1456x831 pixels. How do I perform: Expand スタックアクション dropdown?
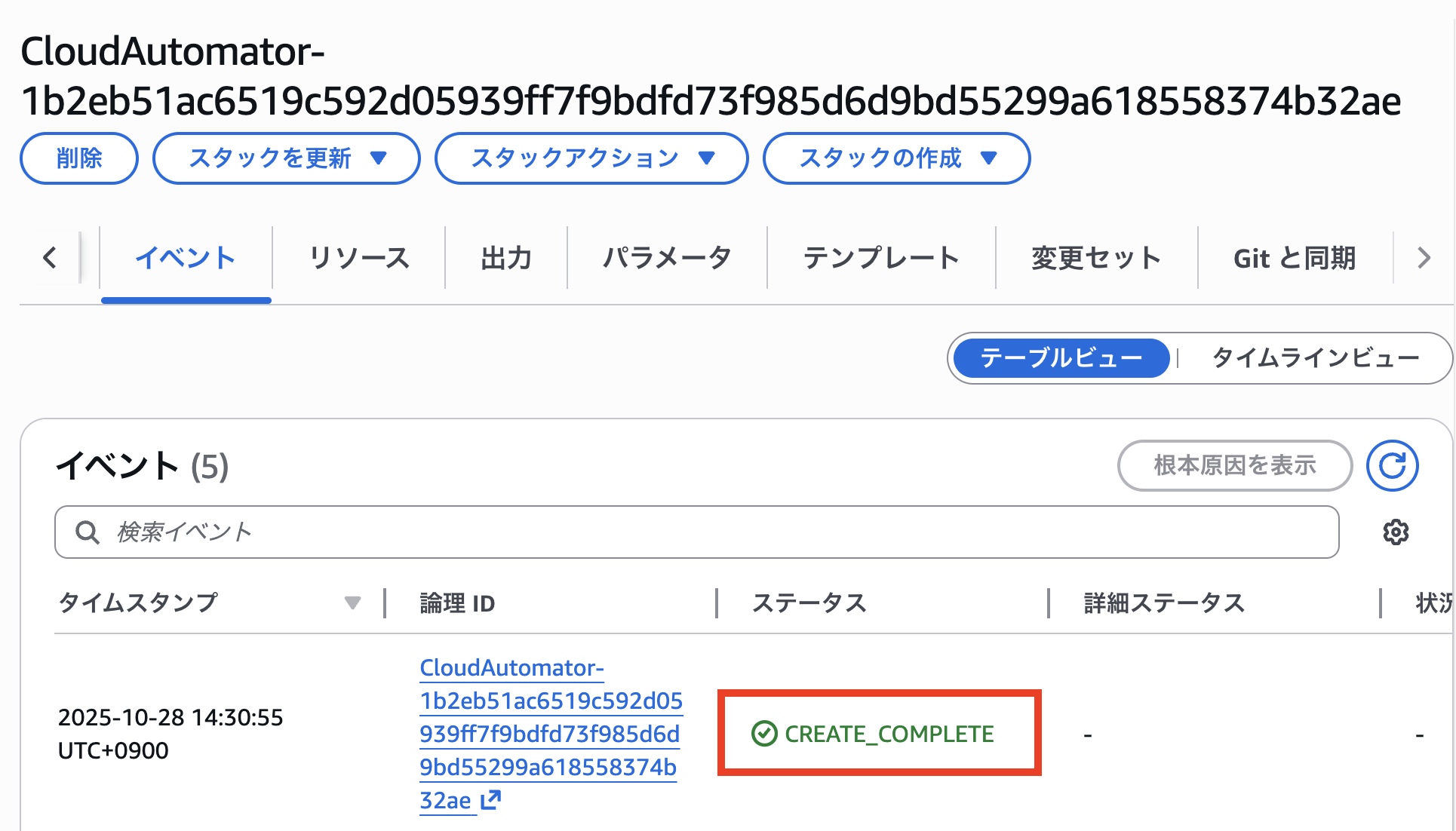coord(591,158)
